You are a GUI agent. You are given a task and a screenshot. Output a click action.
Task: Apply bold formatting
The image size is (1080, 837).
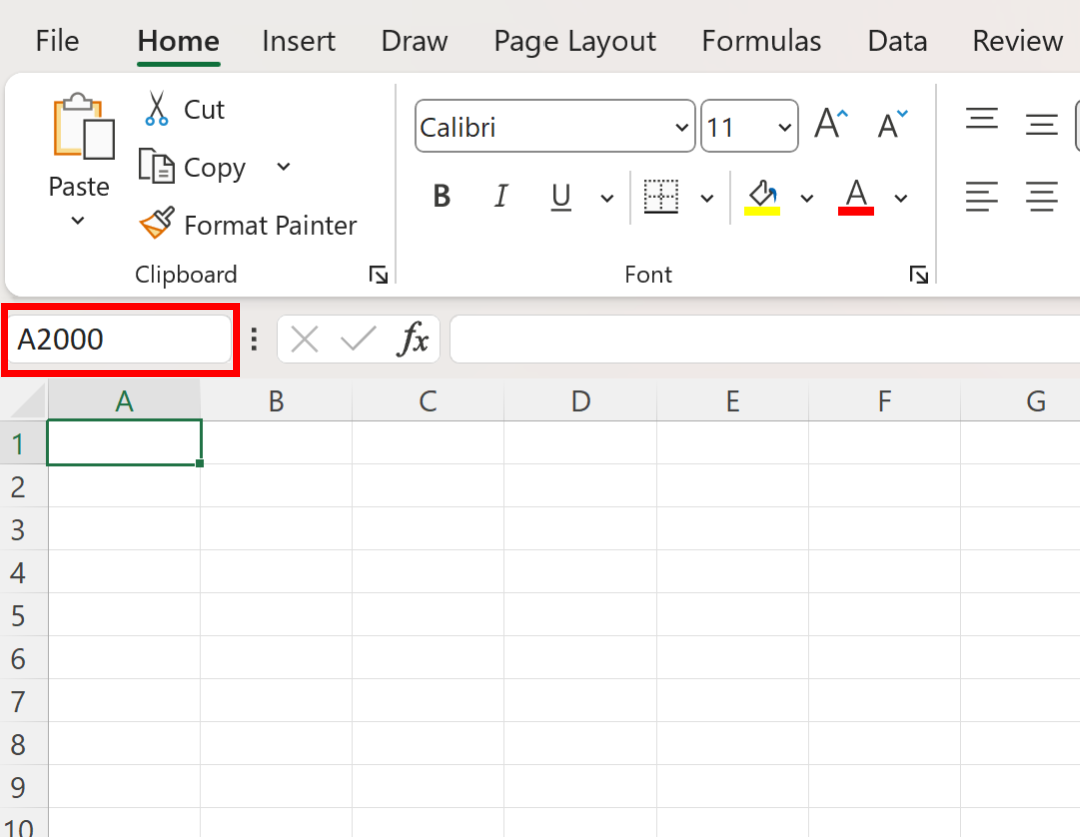coord(441,196)
